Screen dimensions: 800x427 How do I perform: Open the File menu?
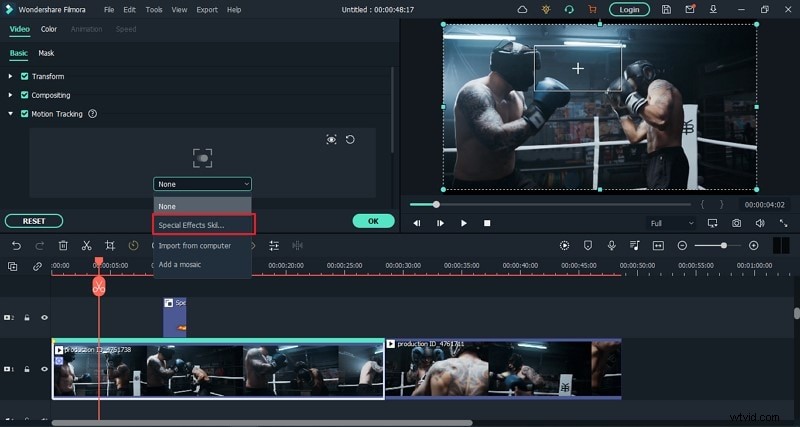point(109,10)
